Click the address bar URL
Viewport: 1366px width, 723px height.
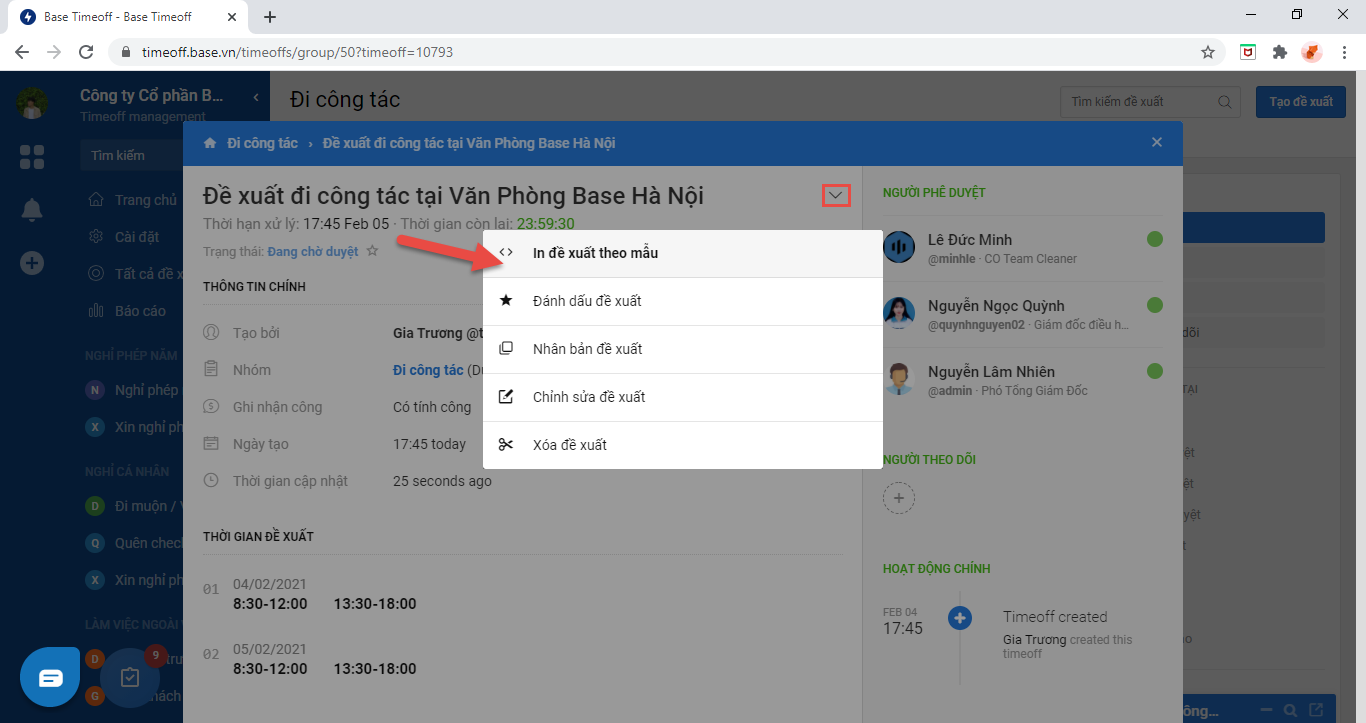pyautogui.click(x=298, y=52)
